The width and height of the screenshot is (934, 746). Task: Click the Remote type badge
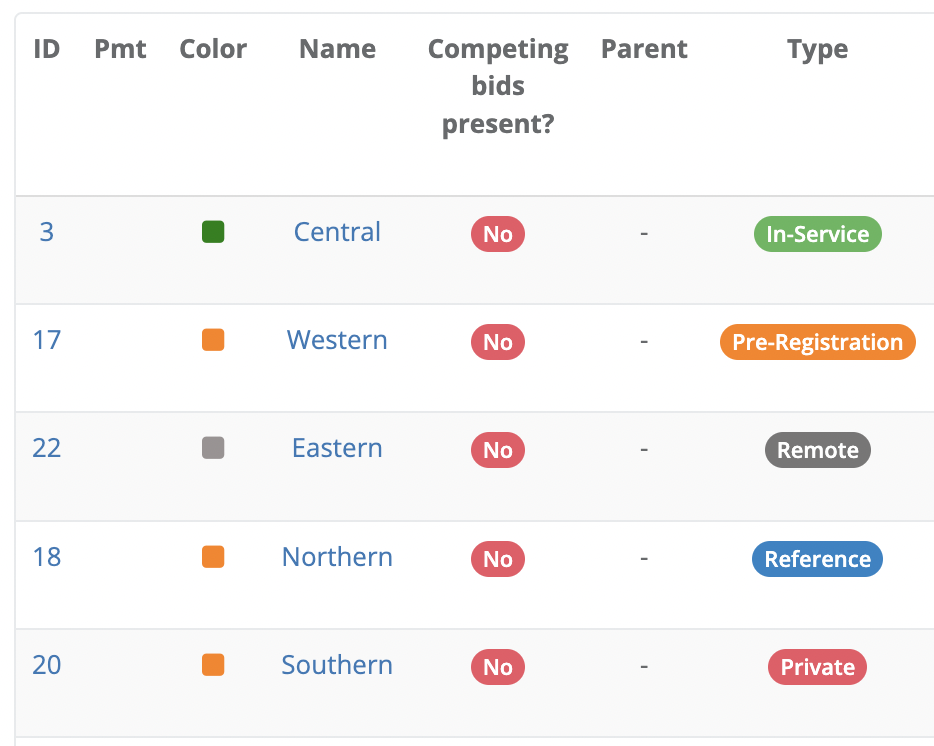(817, 450)
